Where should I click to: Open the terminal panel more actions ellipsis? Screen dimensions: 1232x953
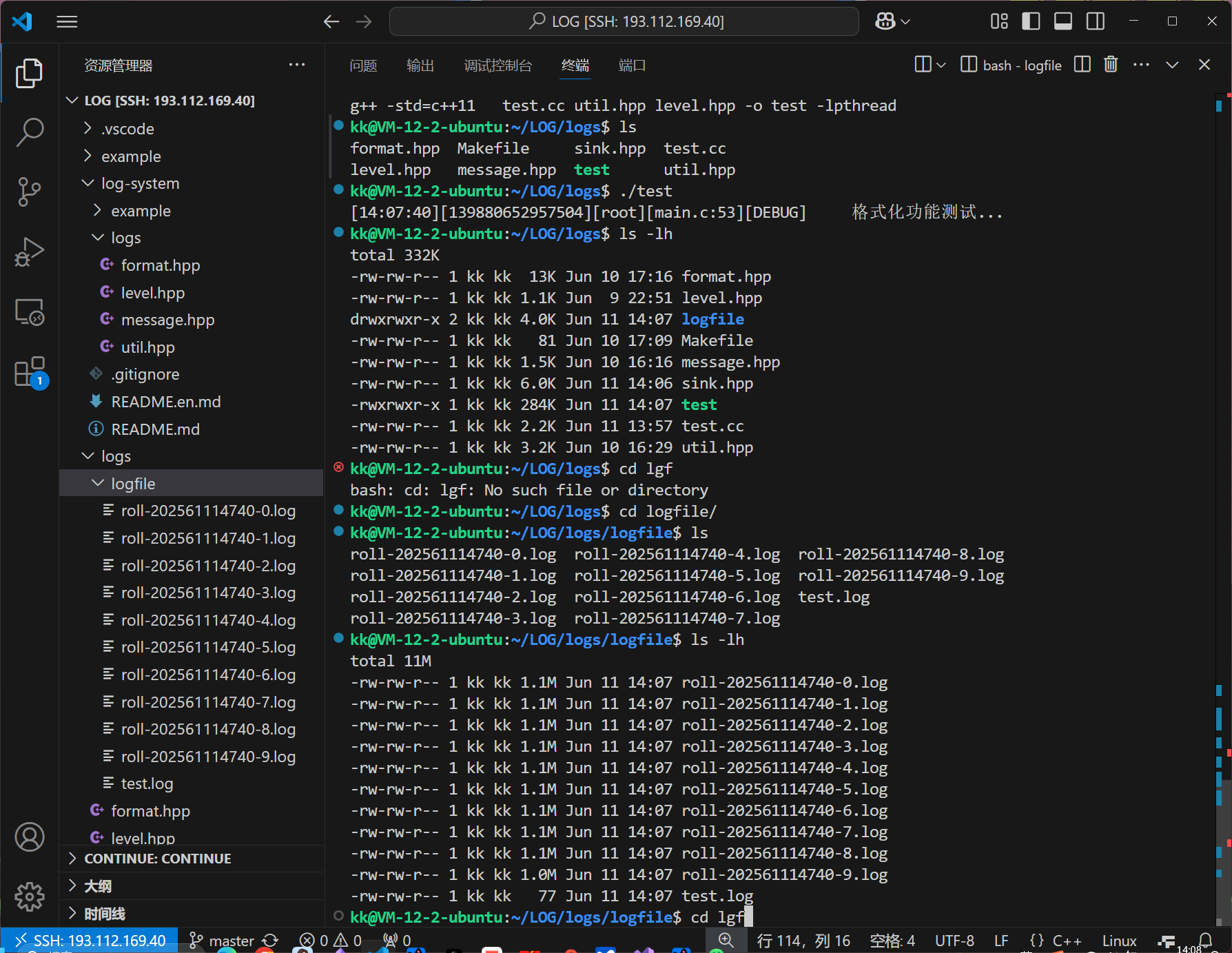tap(1141, 65)
